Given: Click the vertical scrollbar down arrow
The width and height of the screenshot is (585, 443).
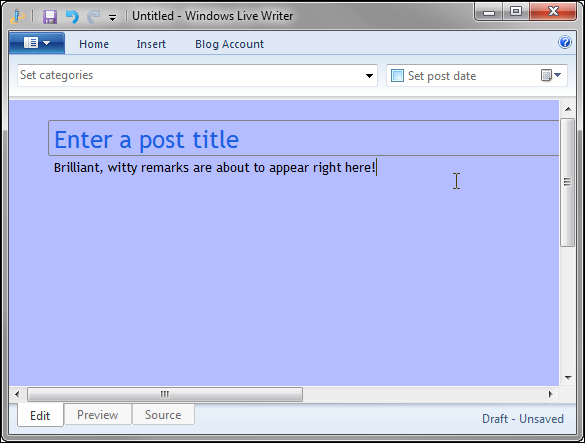Looking at the screenshot, I should (x=568, y=378).
